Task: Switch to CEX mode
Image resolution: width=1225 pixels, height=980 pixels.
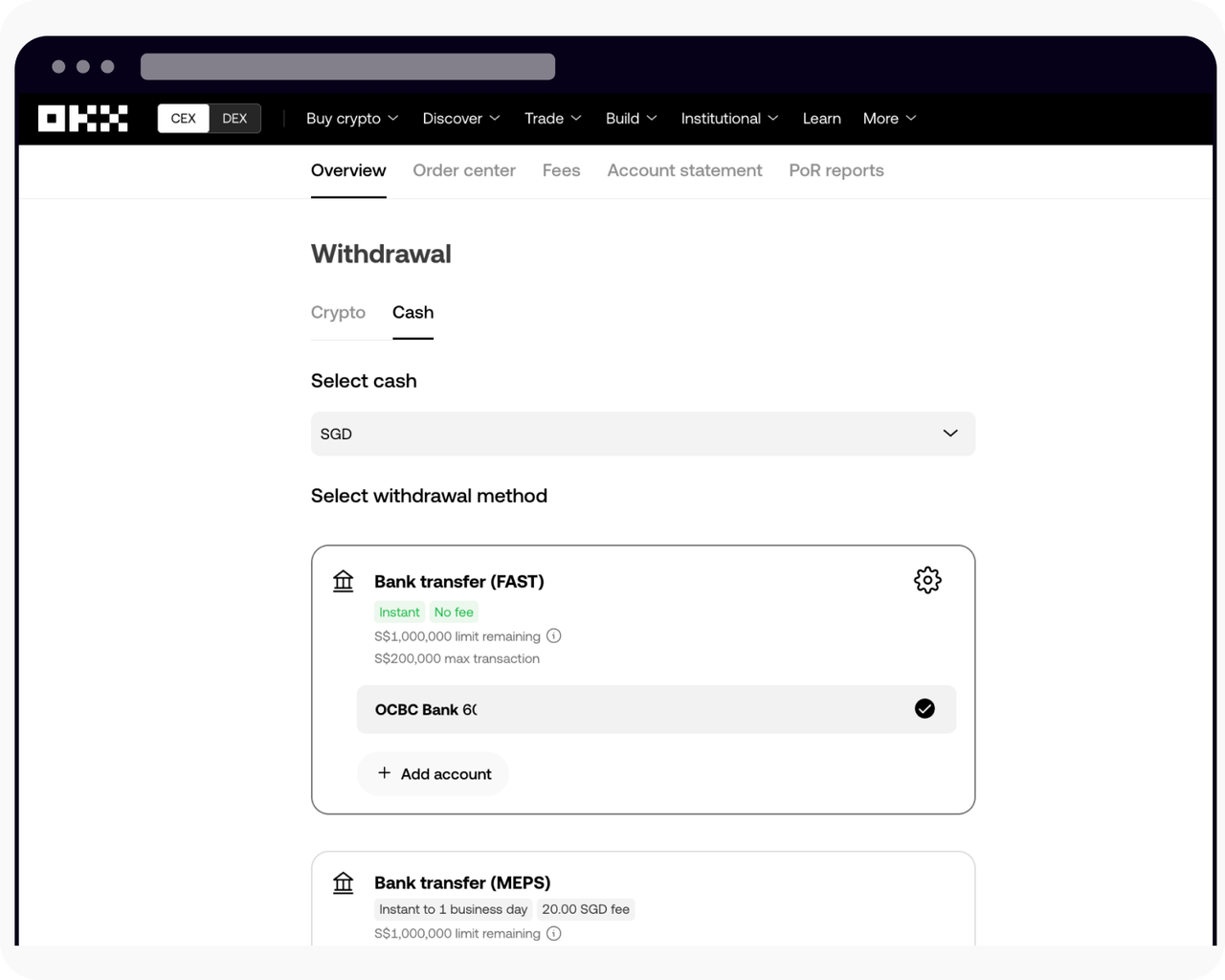Action: (183, 118)
